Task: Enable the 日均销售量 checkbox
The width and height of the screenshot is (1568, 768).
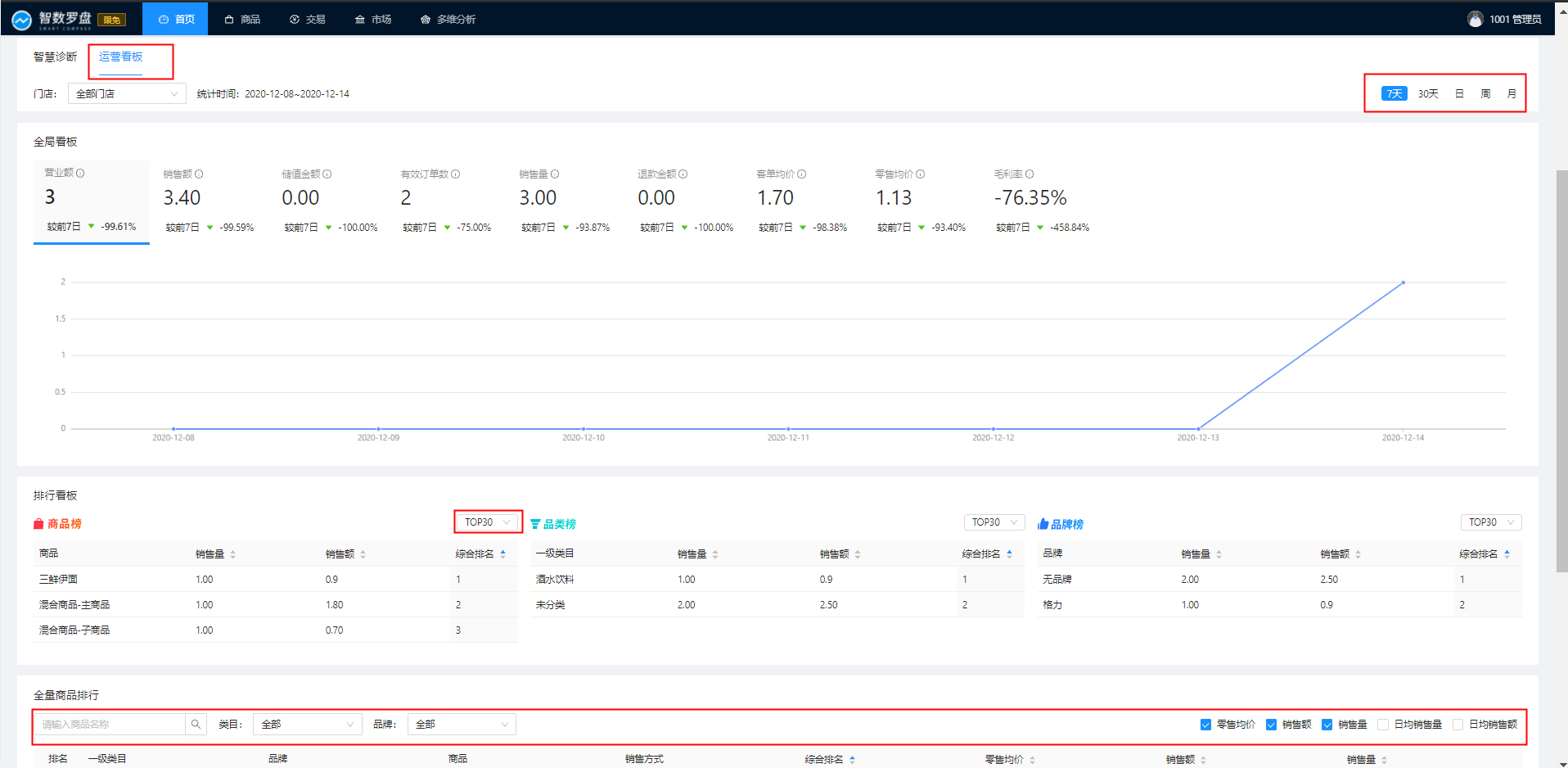Action: click(1383, 725)
